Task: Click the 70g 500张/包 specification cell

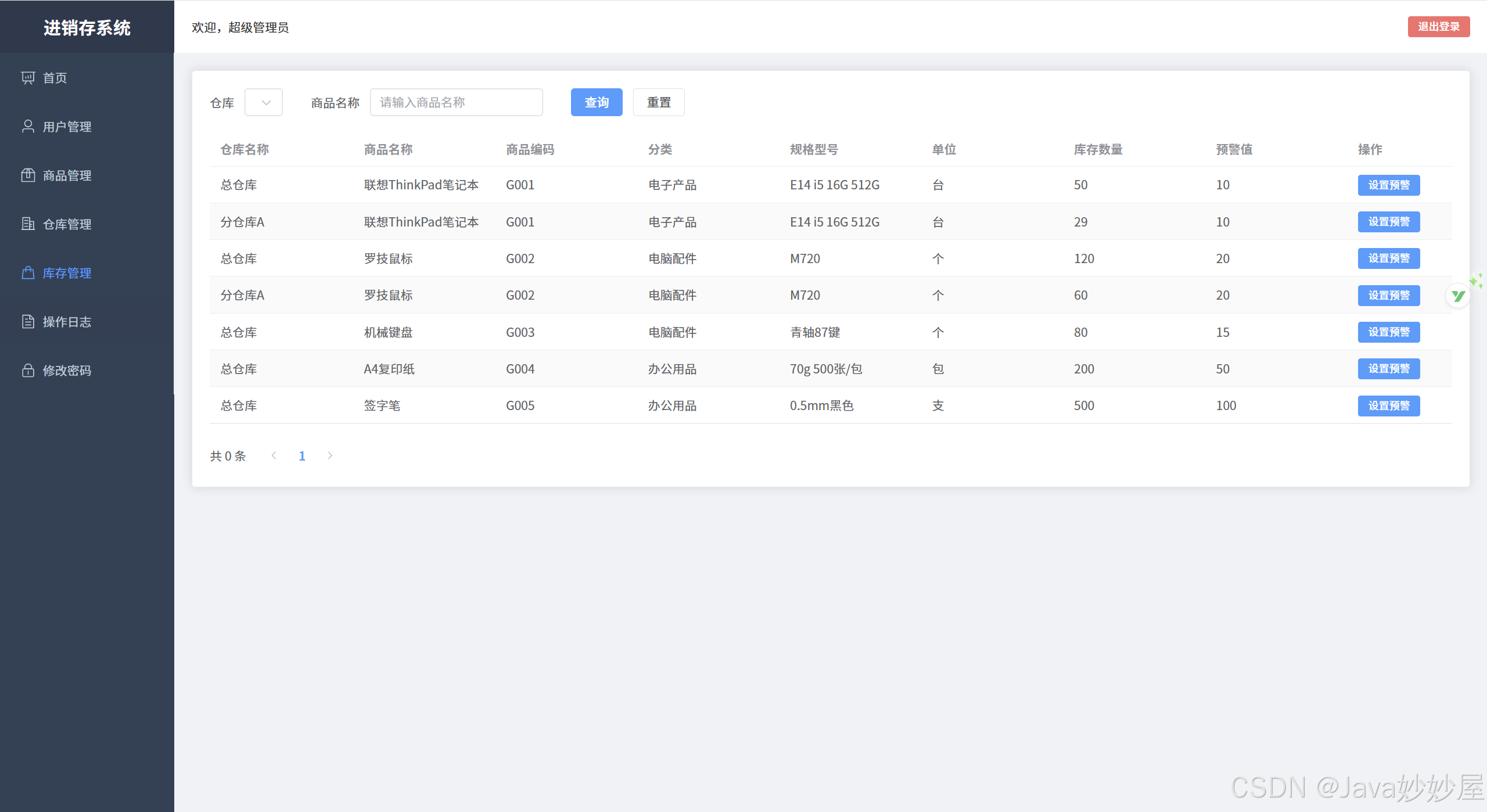Action: click(x=826, y=369)
